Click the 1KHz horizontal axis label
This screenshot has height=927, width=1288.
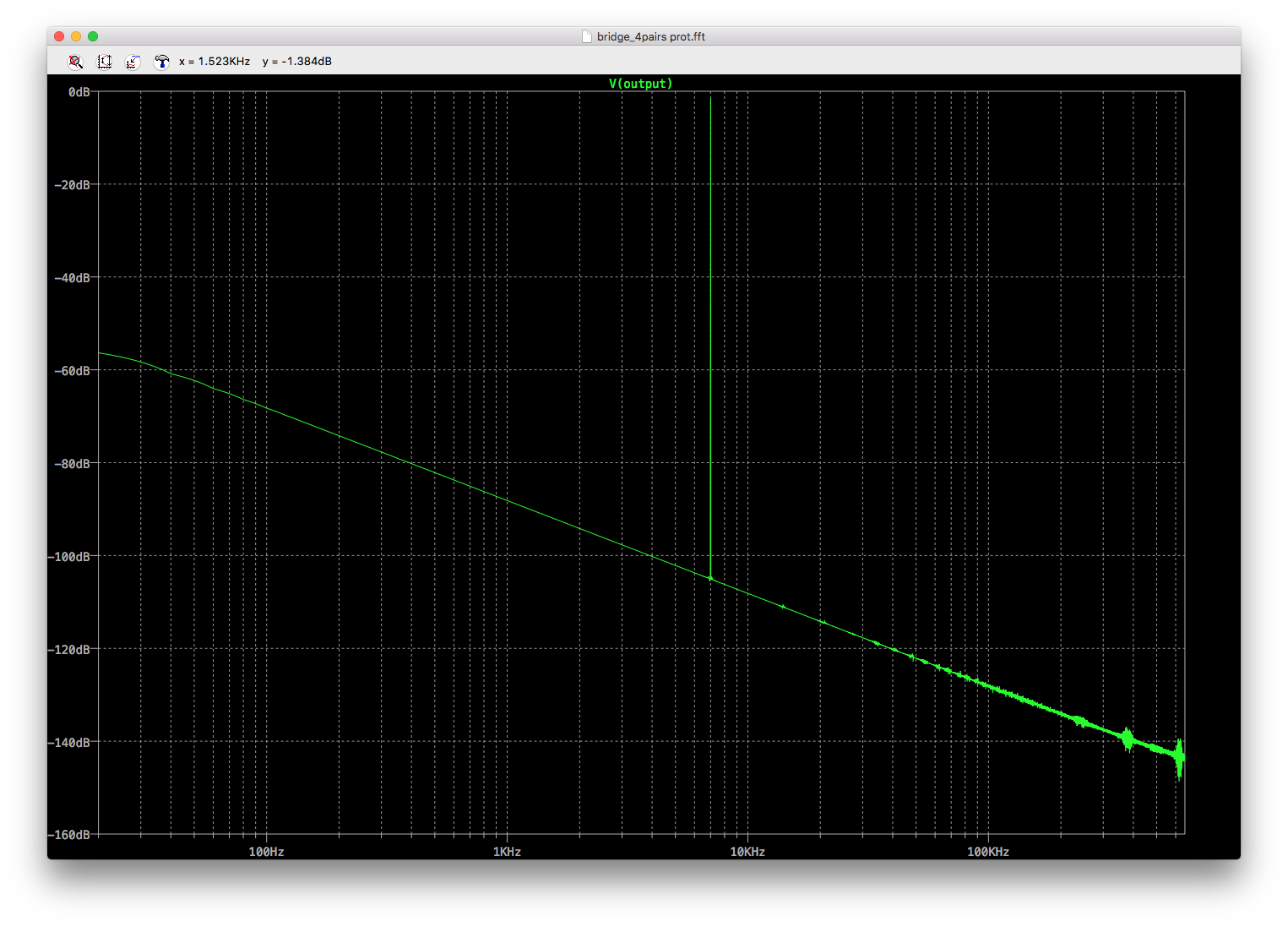(x=507, y=852)
